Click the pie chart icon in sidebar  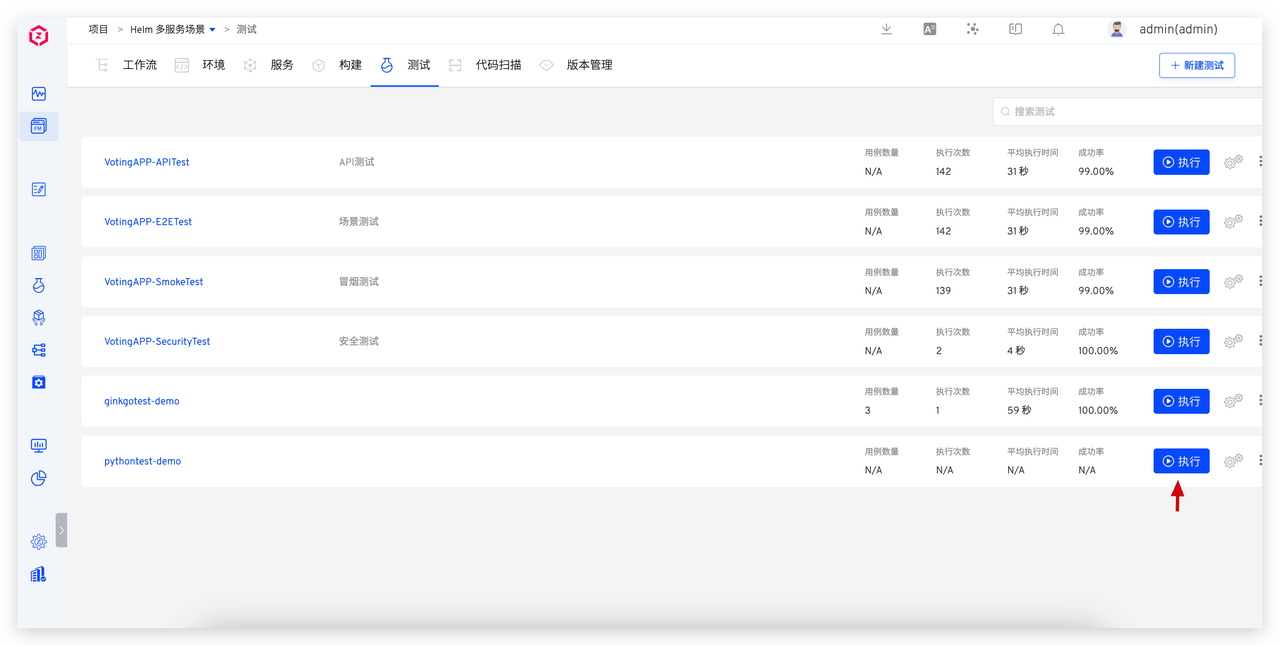point(39,478)
